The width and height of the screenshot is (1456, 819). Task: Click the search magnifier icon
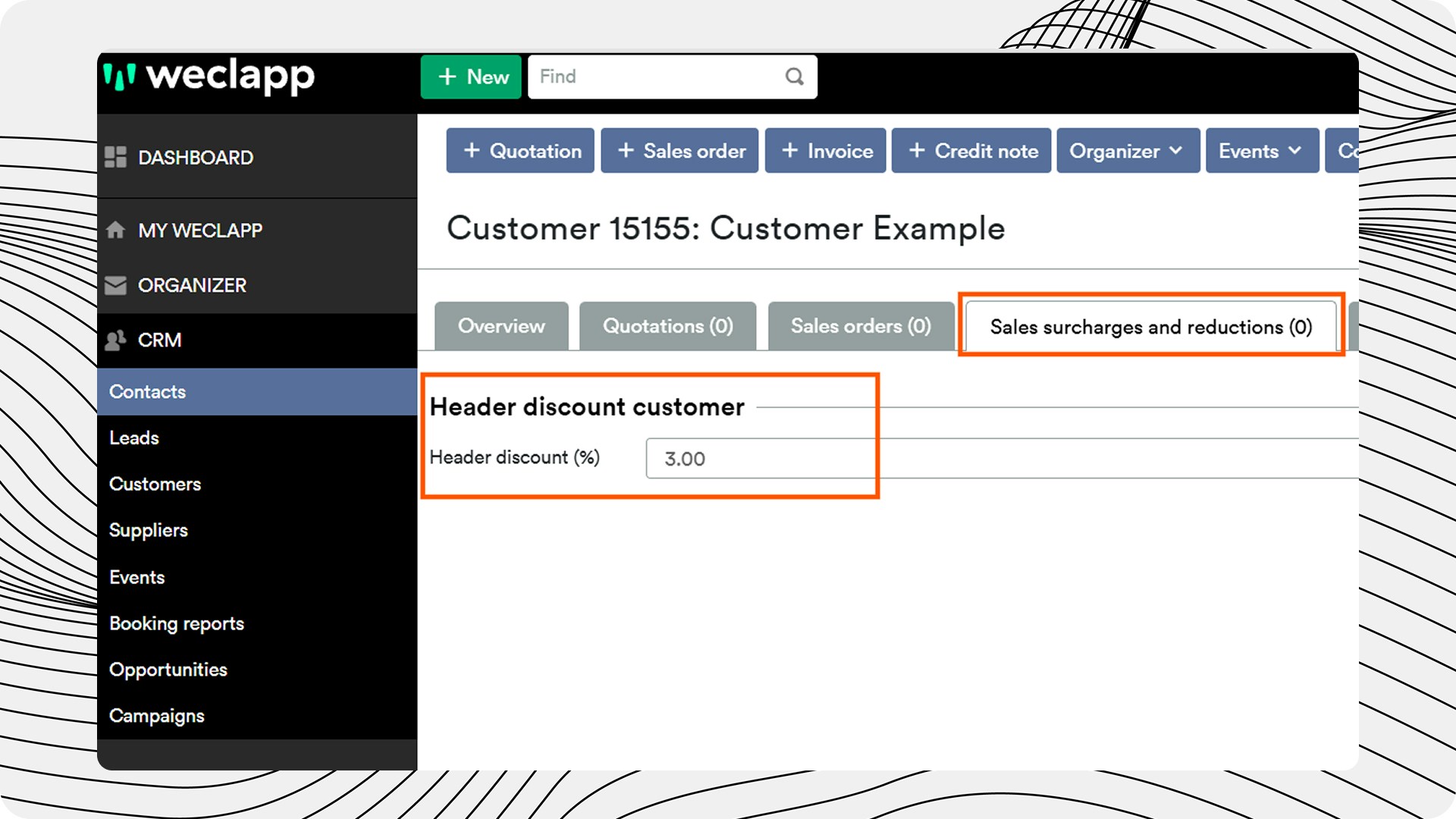tap(794, 77)
